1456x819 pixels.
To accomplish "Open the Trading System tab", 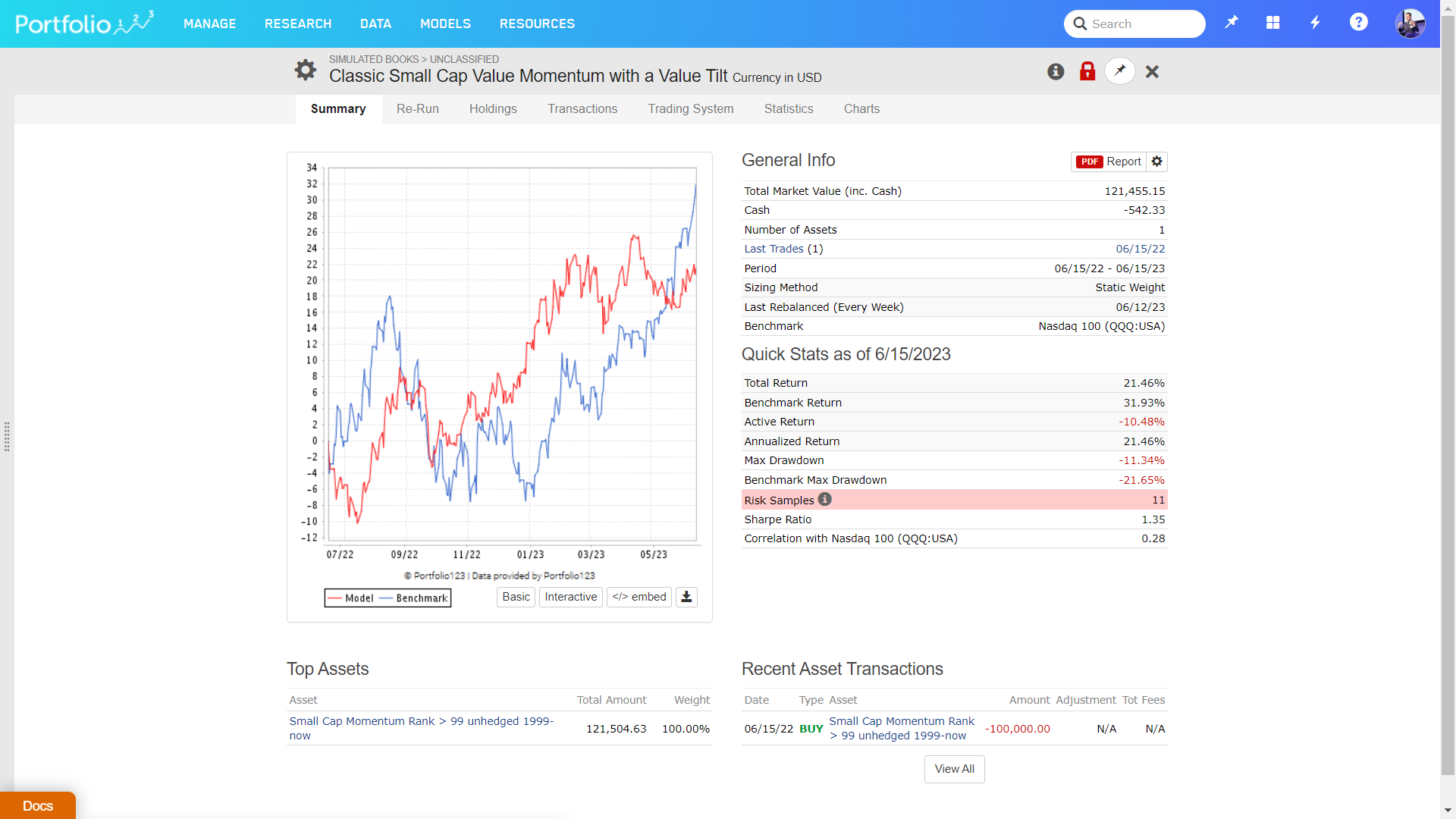I will [x=690, y=108].
